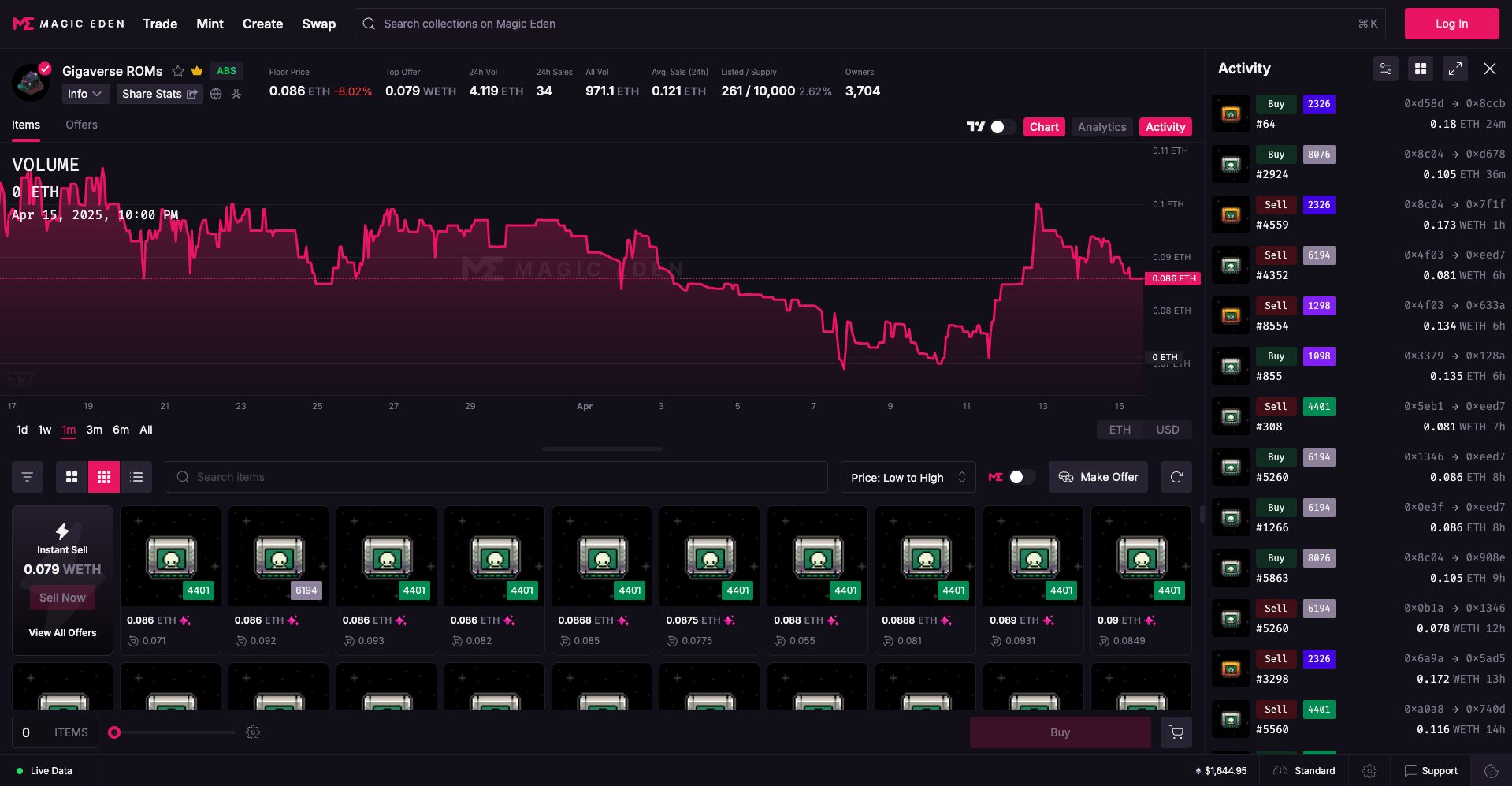
Task: Click the sweep slider handle
Action: (x=114, y=732)
